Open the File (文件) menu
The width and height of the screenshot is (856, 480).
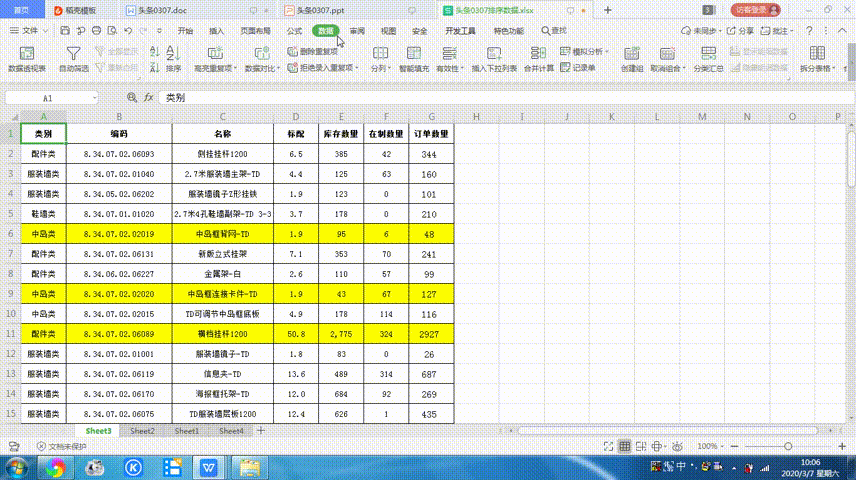28,31
